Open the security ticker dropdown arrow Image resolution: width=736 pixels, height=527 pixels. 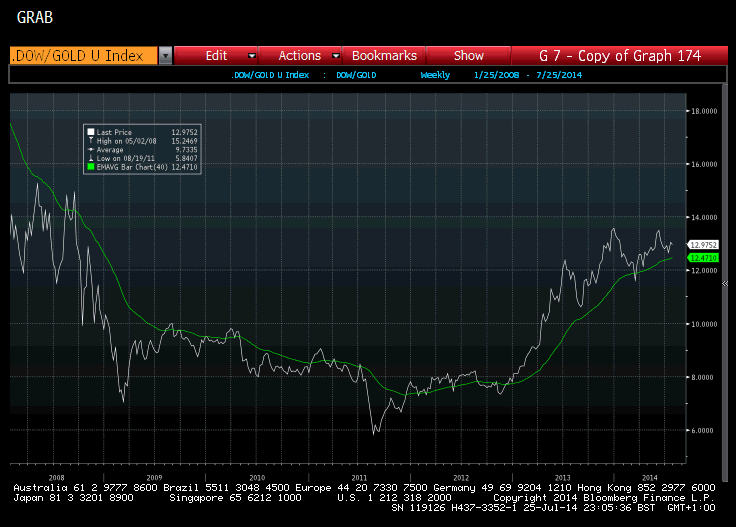tap(165, 56)
